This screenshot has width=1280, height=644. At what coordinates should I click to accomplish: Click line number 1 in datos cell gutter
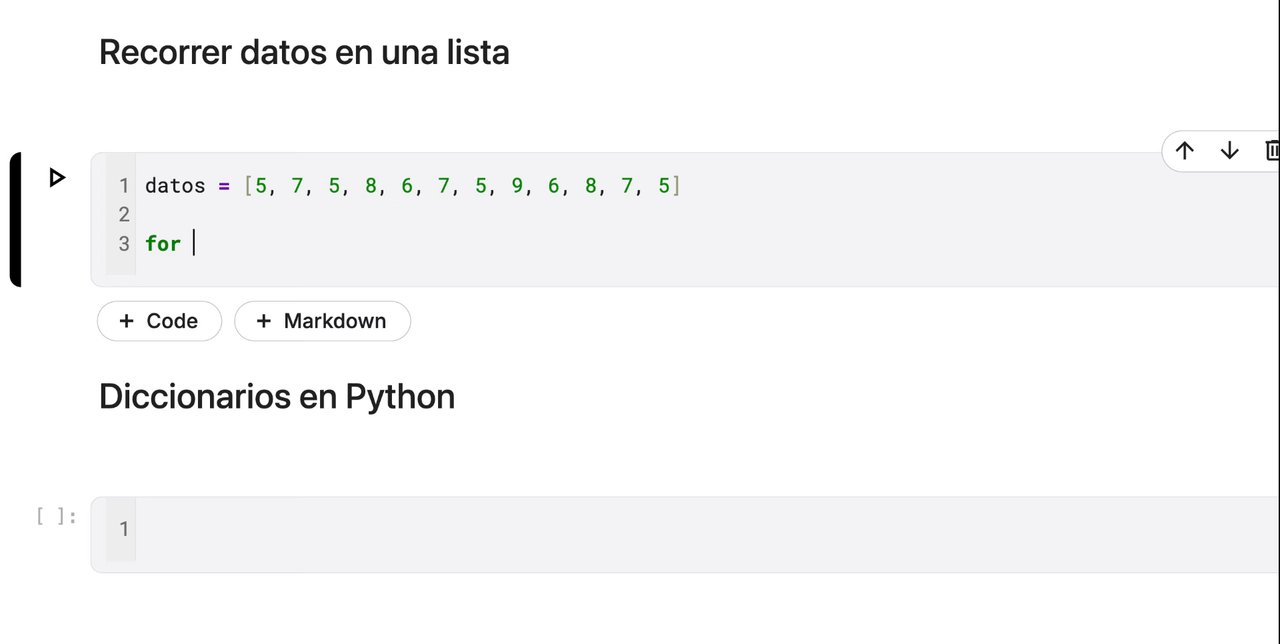pyautogui.click(x=124, y=186)
